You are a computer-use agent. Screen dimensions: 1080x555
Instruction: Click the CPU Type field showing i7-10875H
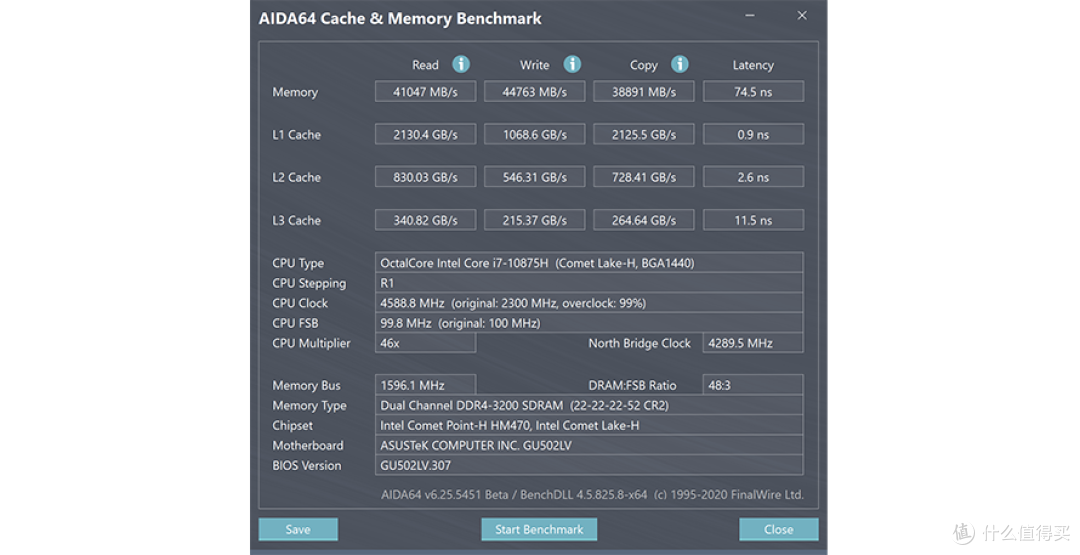click(x=589, y=263)
